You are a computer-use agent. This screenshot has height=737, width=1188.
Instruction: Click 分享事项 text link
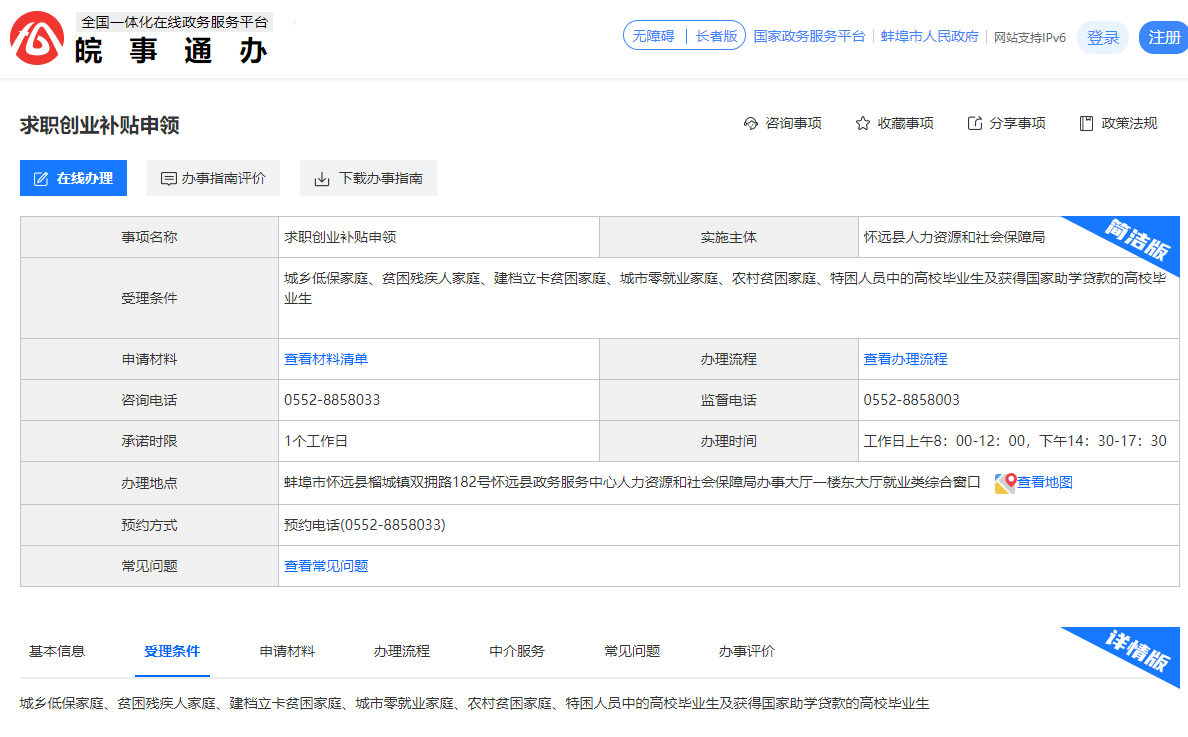(1018, 123)
